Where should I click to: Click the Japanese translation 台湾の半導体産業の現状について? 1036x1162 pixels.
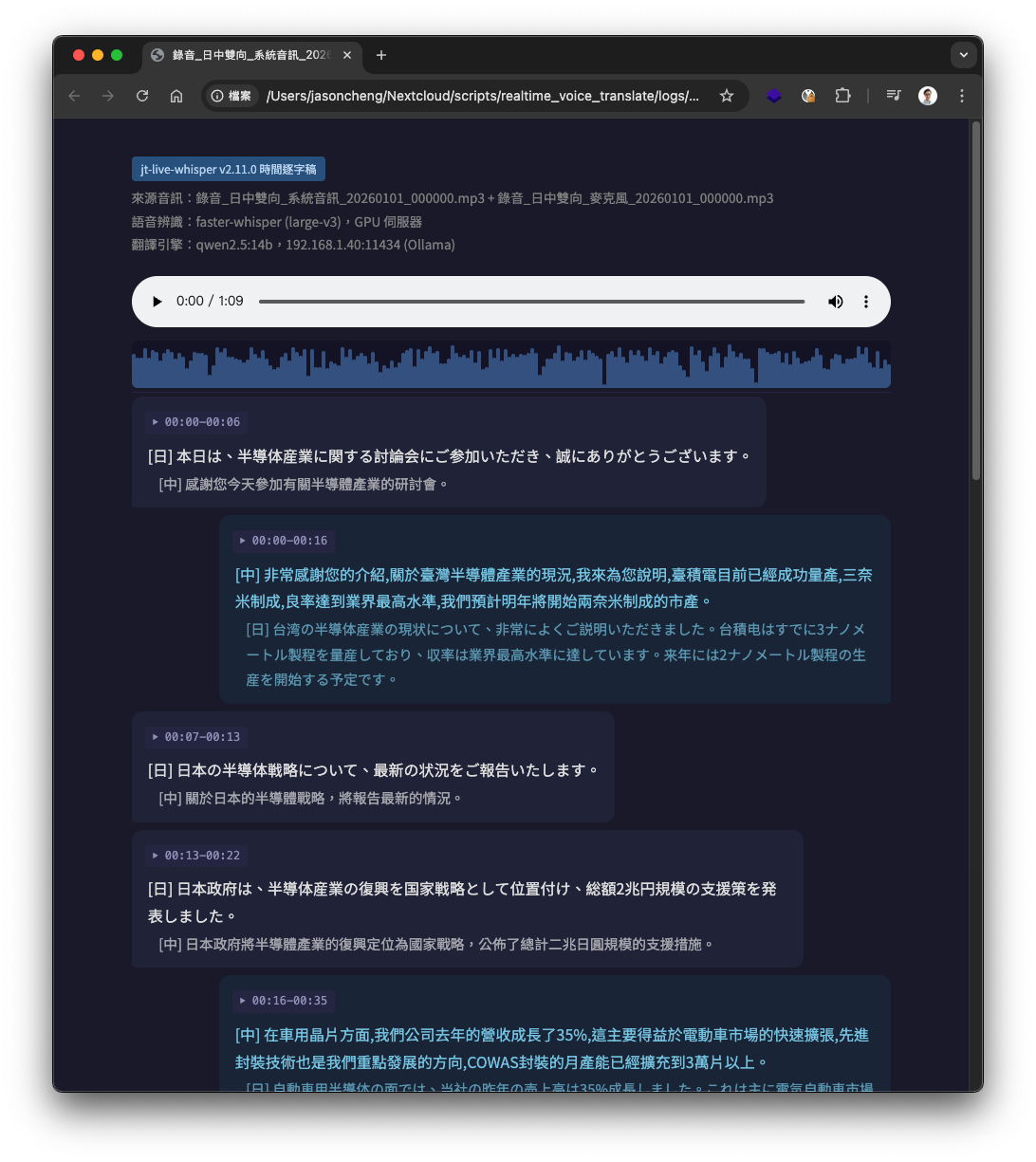[556, 655]
